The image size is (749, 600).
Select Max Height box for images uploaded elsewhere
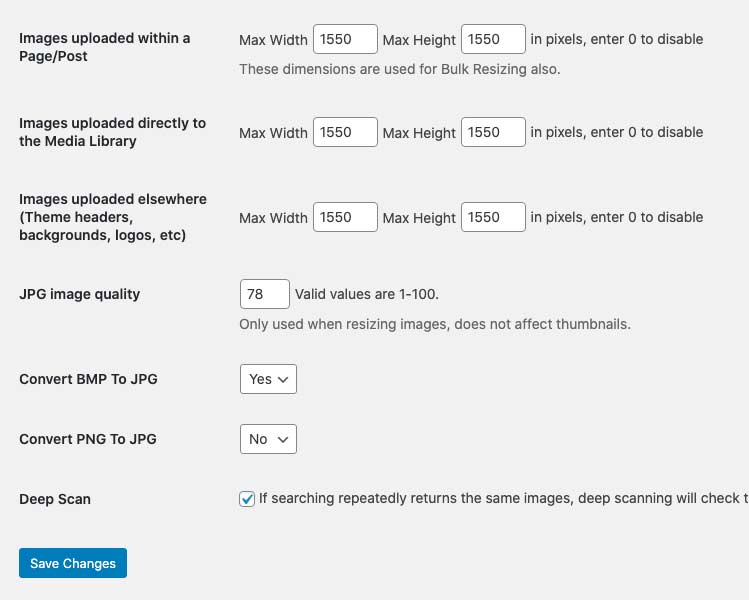[493, 217]
